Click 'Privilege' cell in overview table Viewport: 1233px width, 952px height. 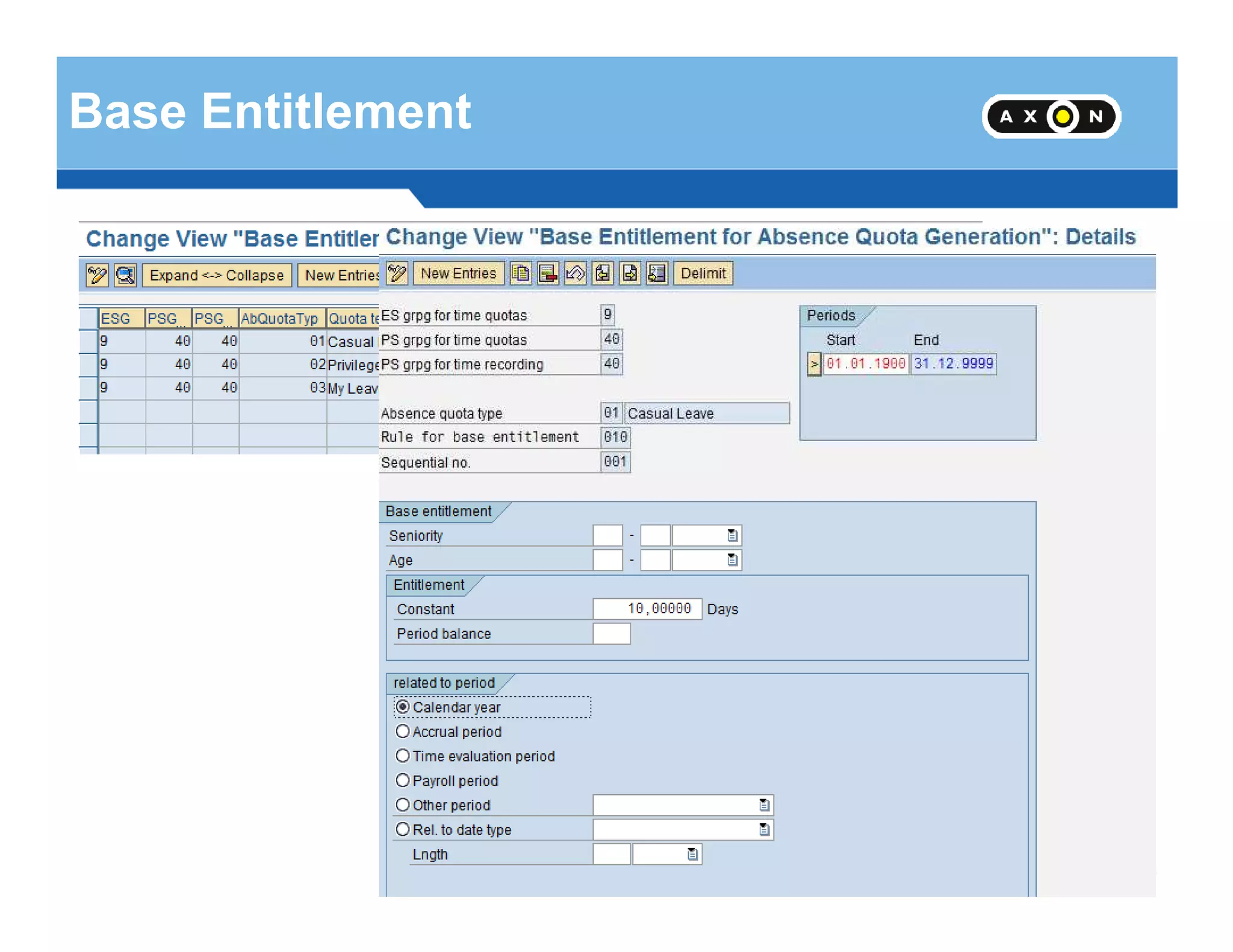353,365
